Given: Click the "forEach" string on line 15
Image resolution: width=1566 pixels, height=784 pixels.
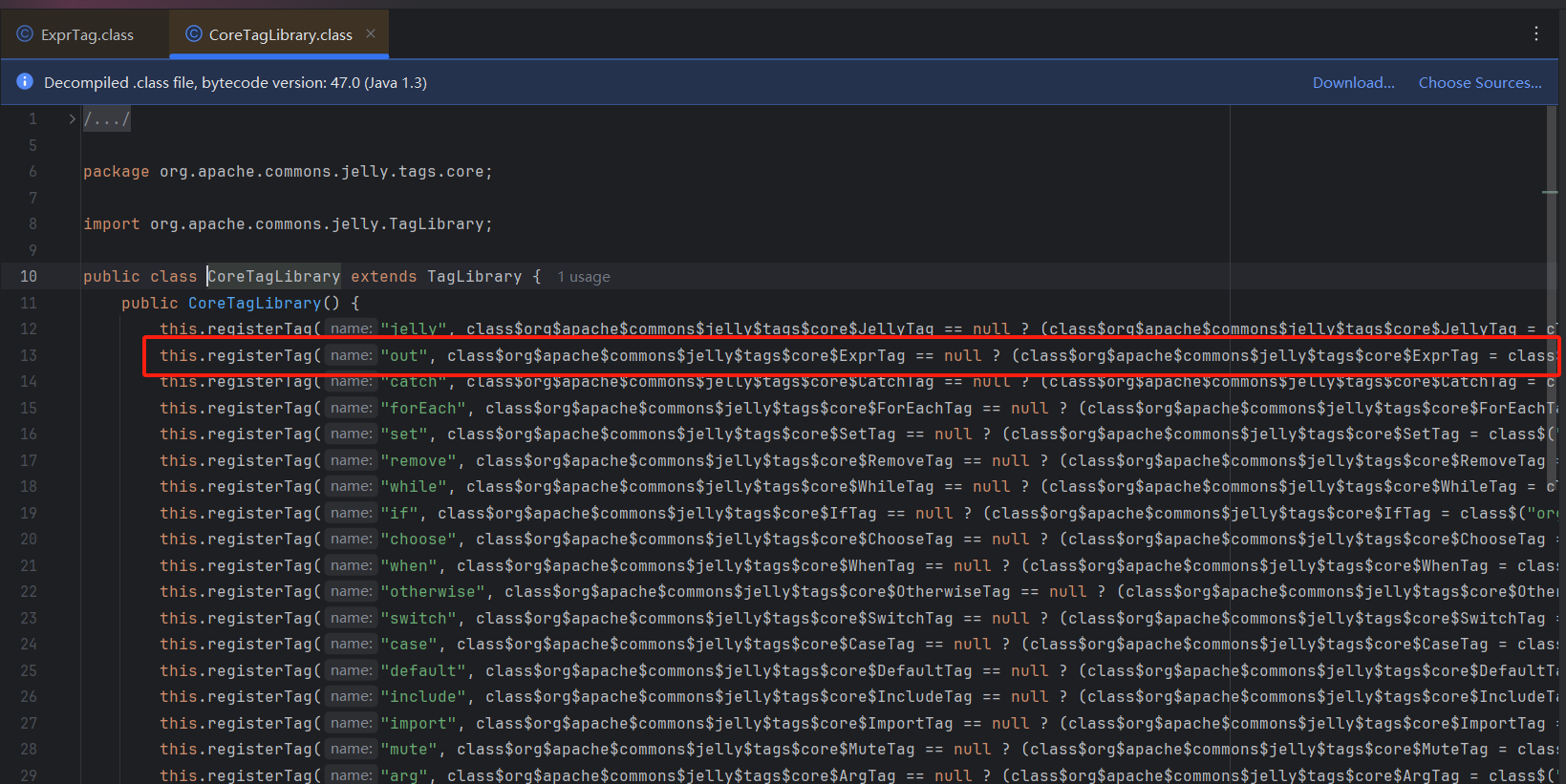Looking at the screenshot, I should coord(423,409).
